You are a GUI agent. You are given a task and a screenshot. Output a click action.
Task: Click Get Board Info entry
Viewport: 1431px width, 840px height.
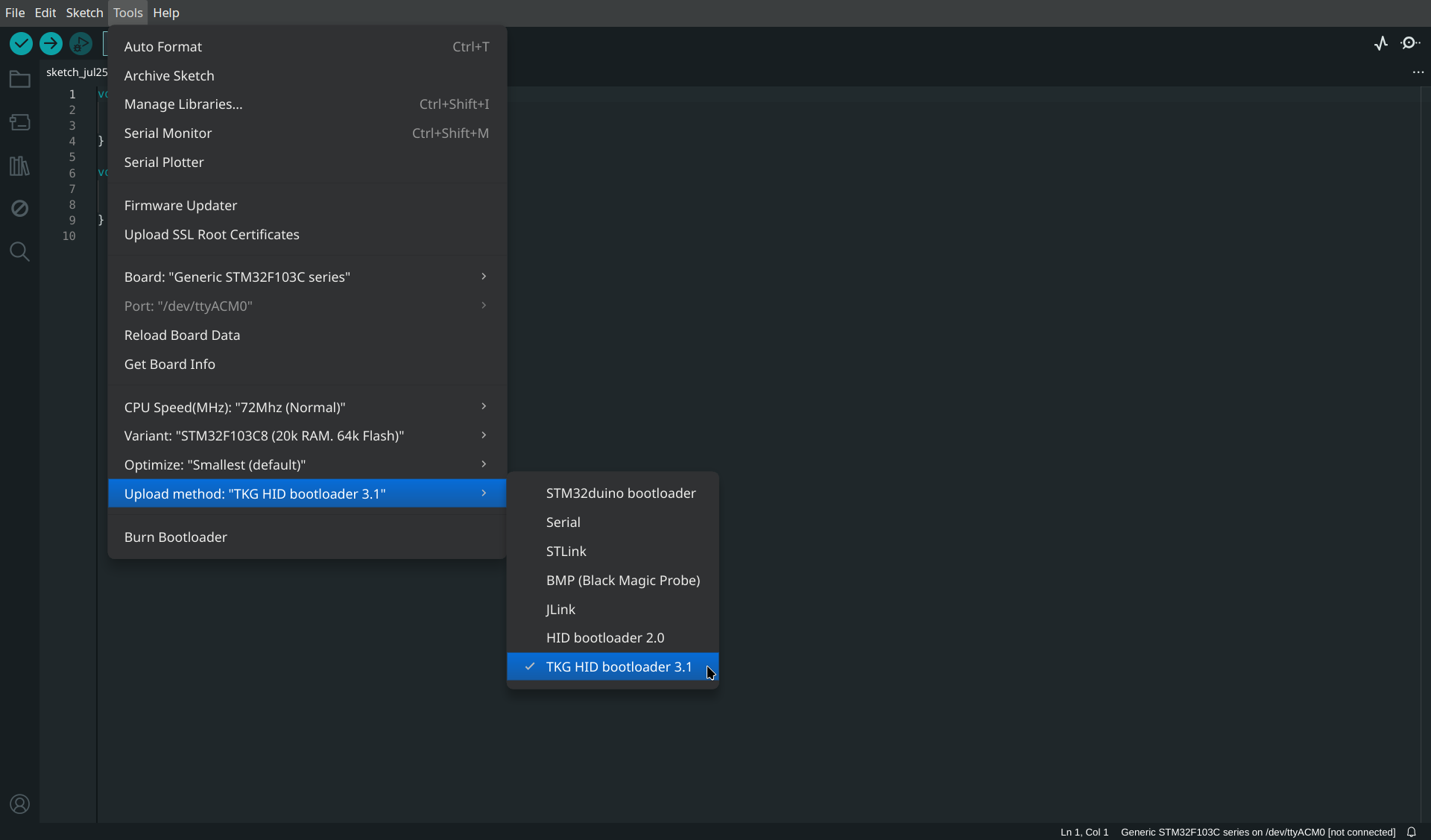(307, 364)
